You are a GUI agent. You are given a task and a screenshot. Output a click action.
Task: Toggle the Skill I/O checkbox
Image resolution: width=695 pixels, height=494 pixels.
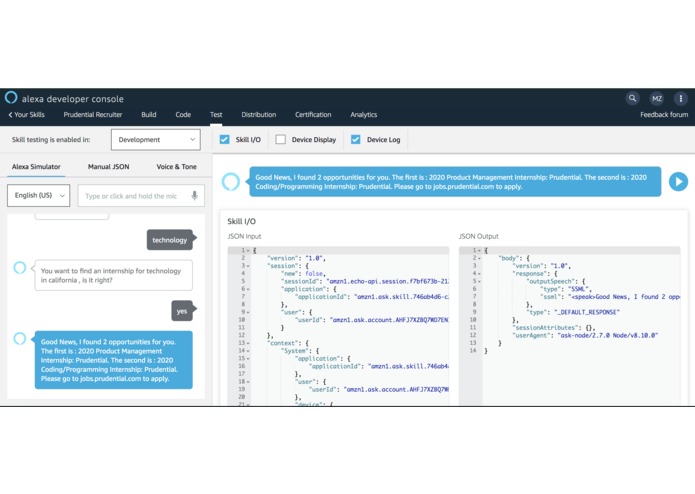[224, 140]
